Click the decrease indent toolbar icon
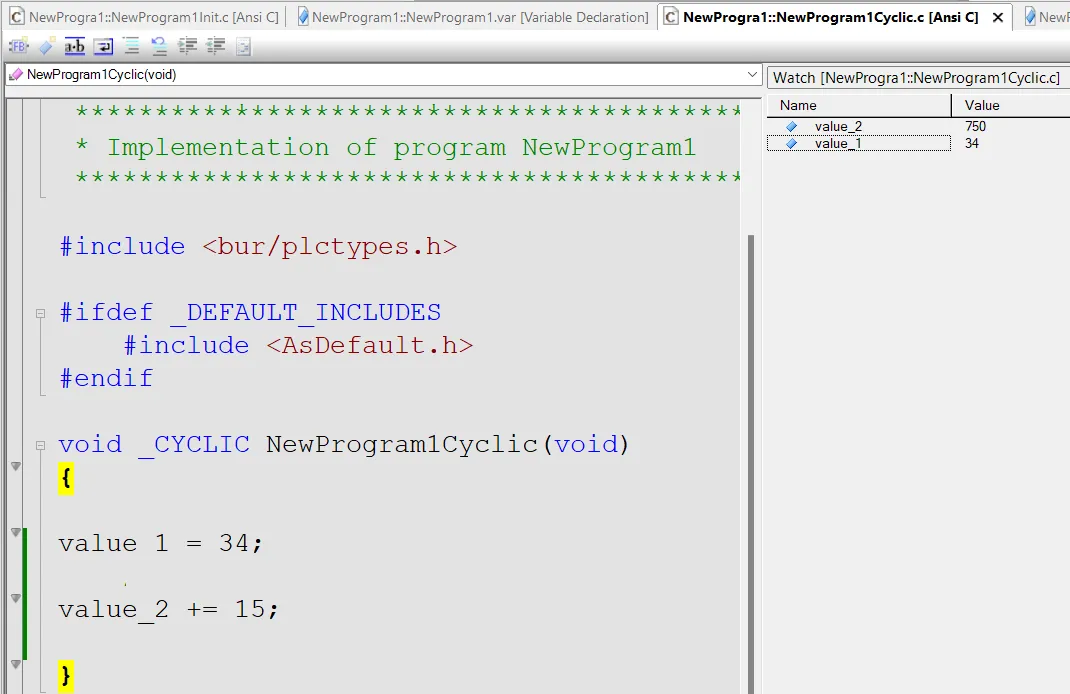This screenshot has height=694, width=1070. pyautogui.click(x=216, y=46)
